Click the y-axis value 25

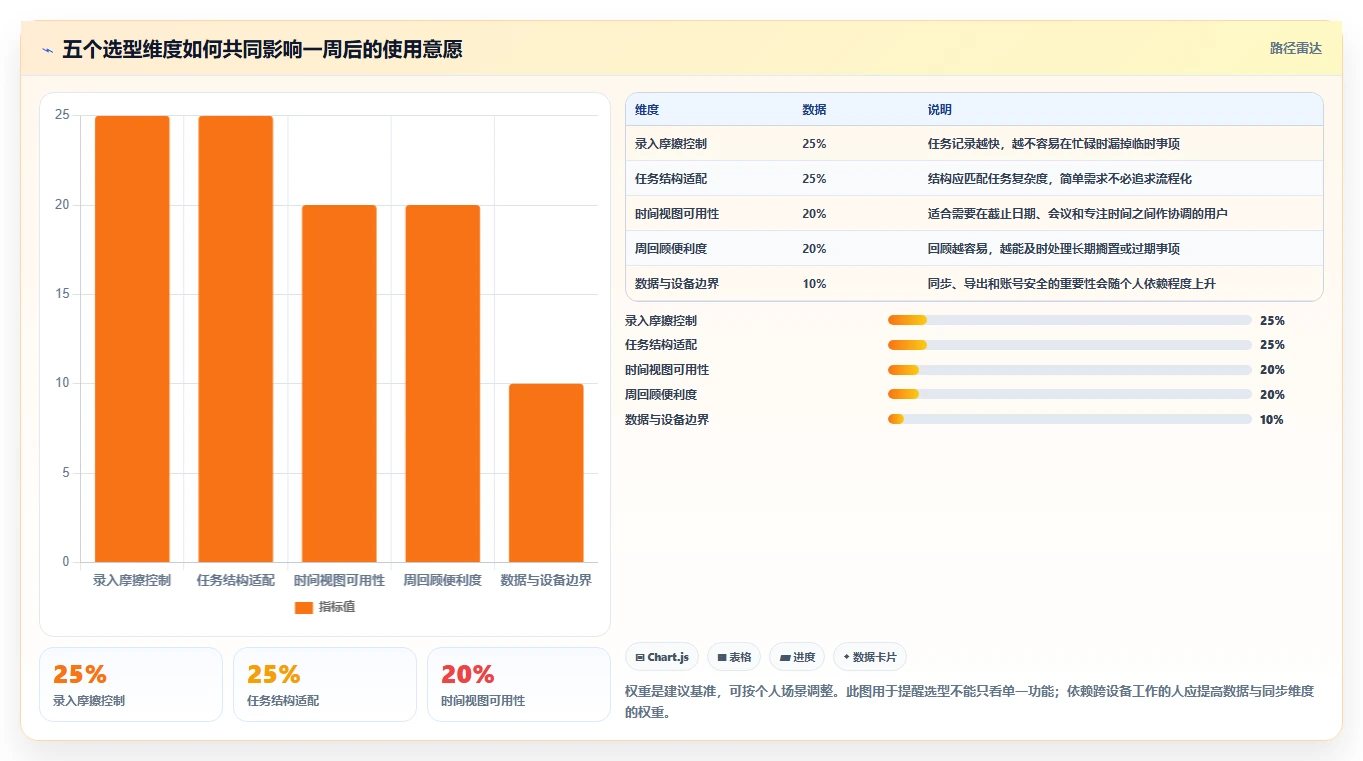coord(62,115)
